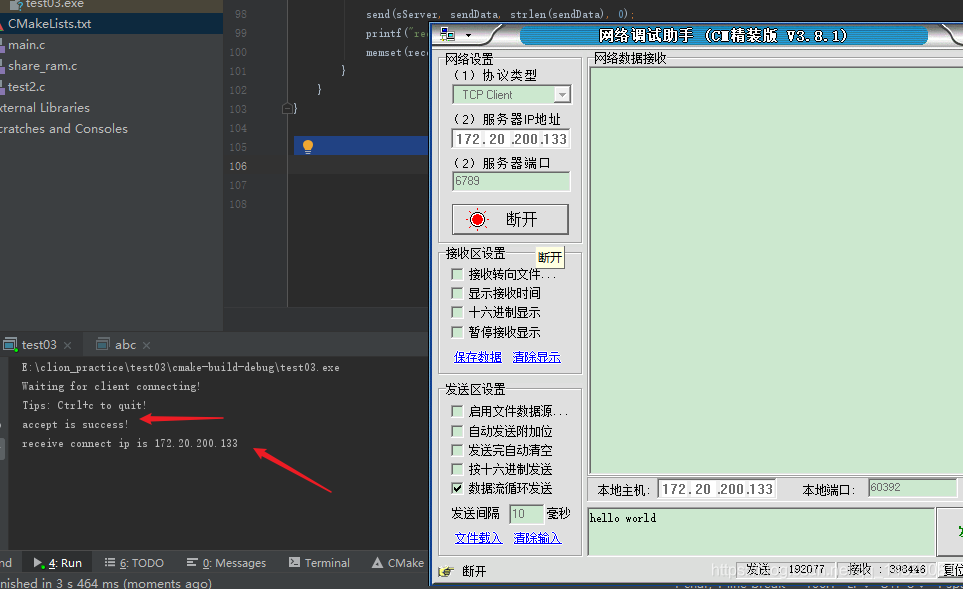Click the red disconnect indicator icon
The height and width of the screenshot is (589, 963).
point(477,219)
